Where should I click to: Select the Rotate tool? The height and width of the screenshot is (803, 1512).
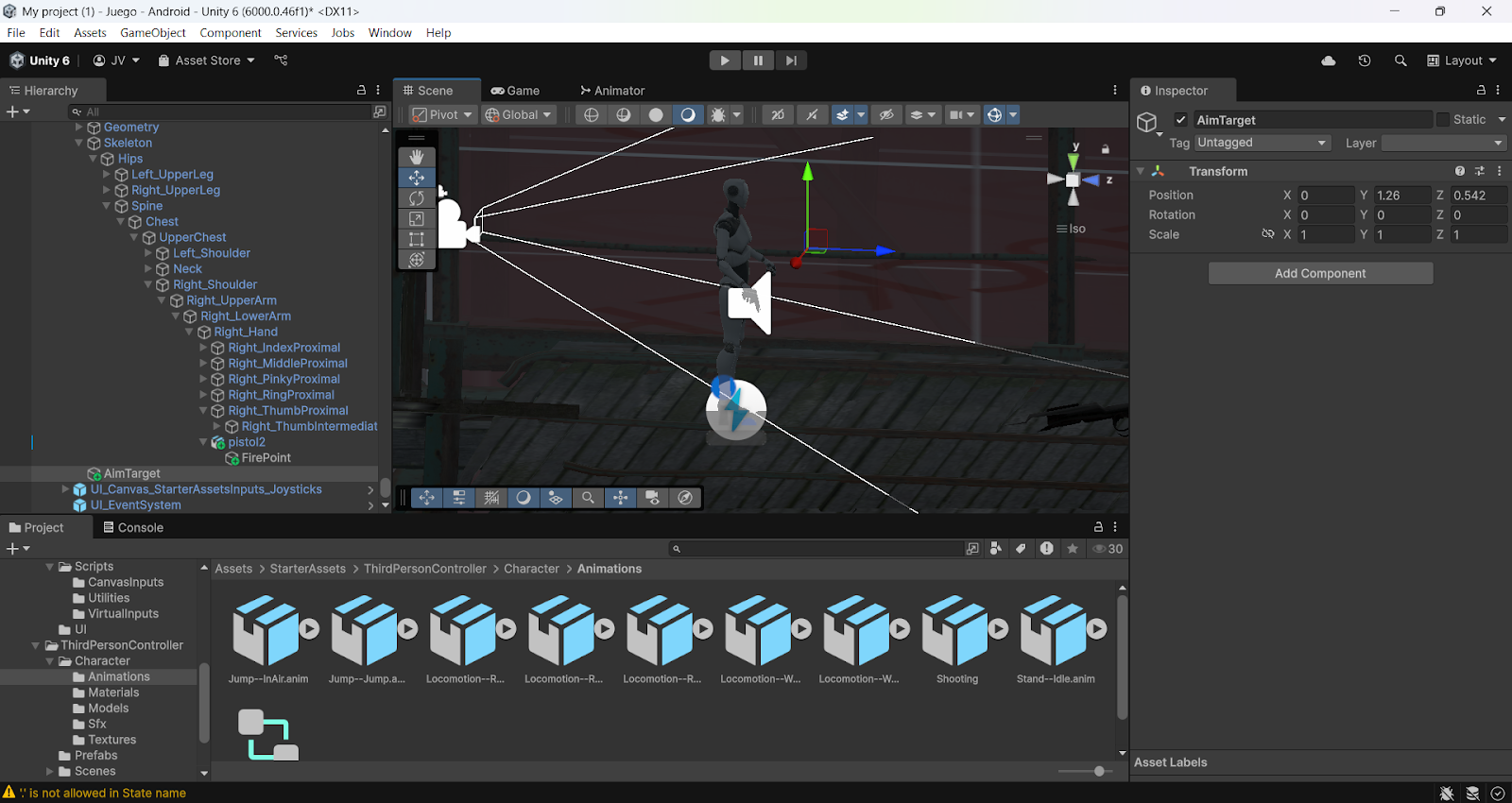(417, 198)
